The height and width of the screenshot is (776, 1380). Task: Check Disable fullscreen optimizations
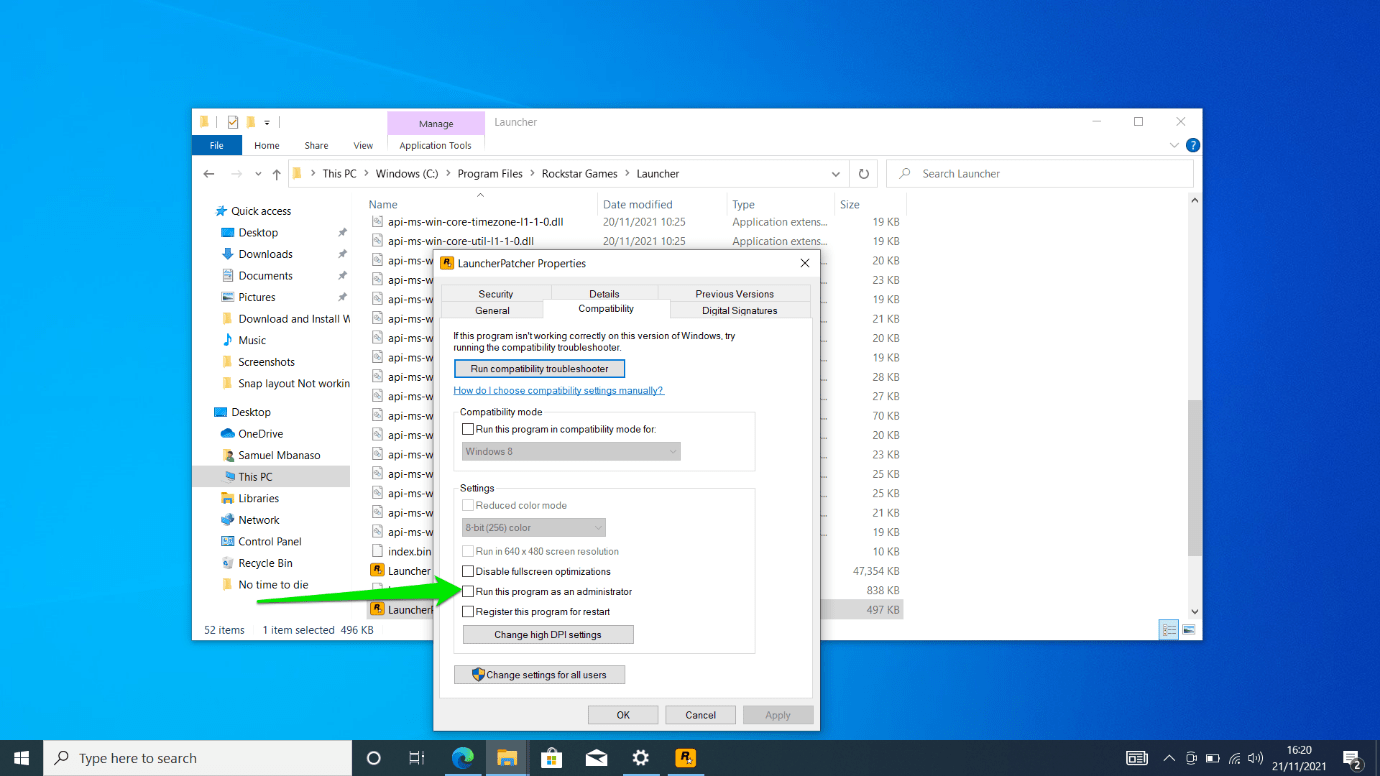[468, 571]
